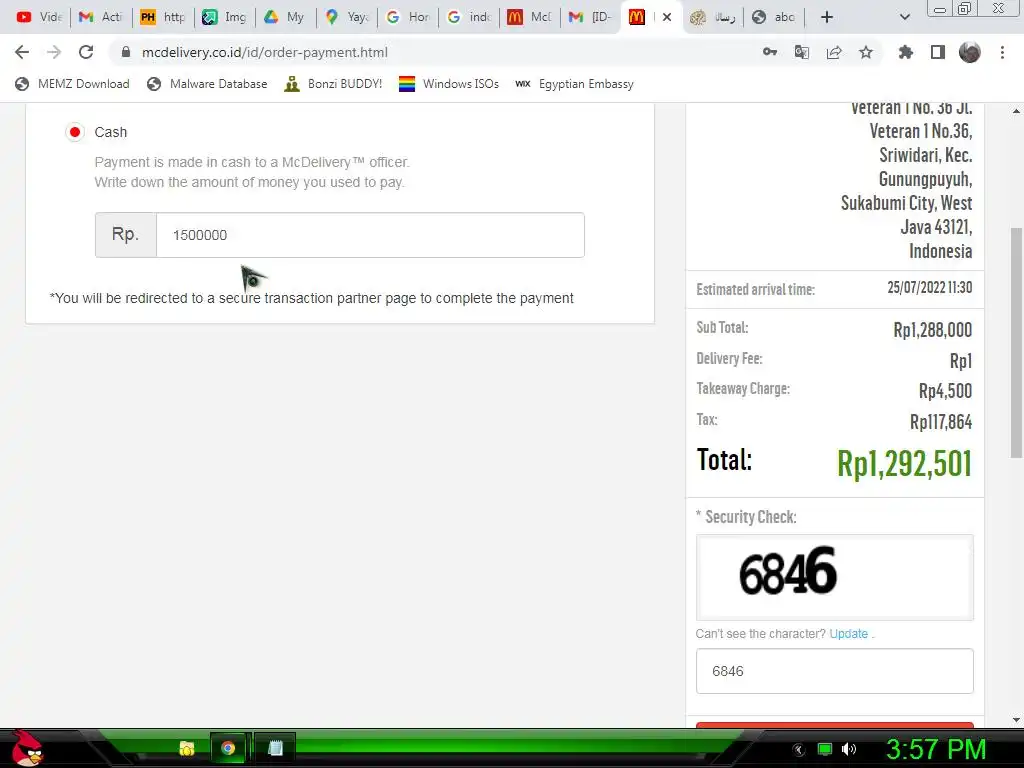Switch to the YouTube Vide tab
Screen dimensions: 1024x768
(39, 17)
